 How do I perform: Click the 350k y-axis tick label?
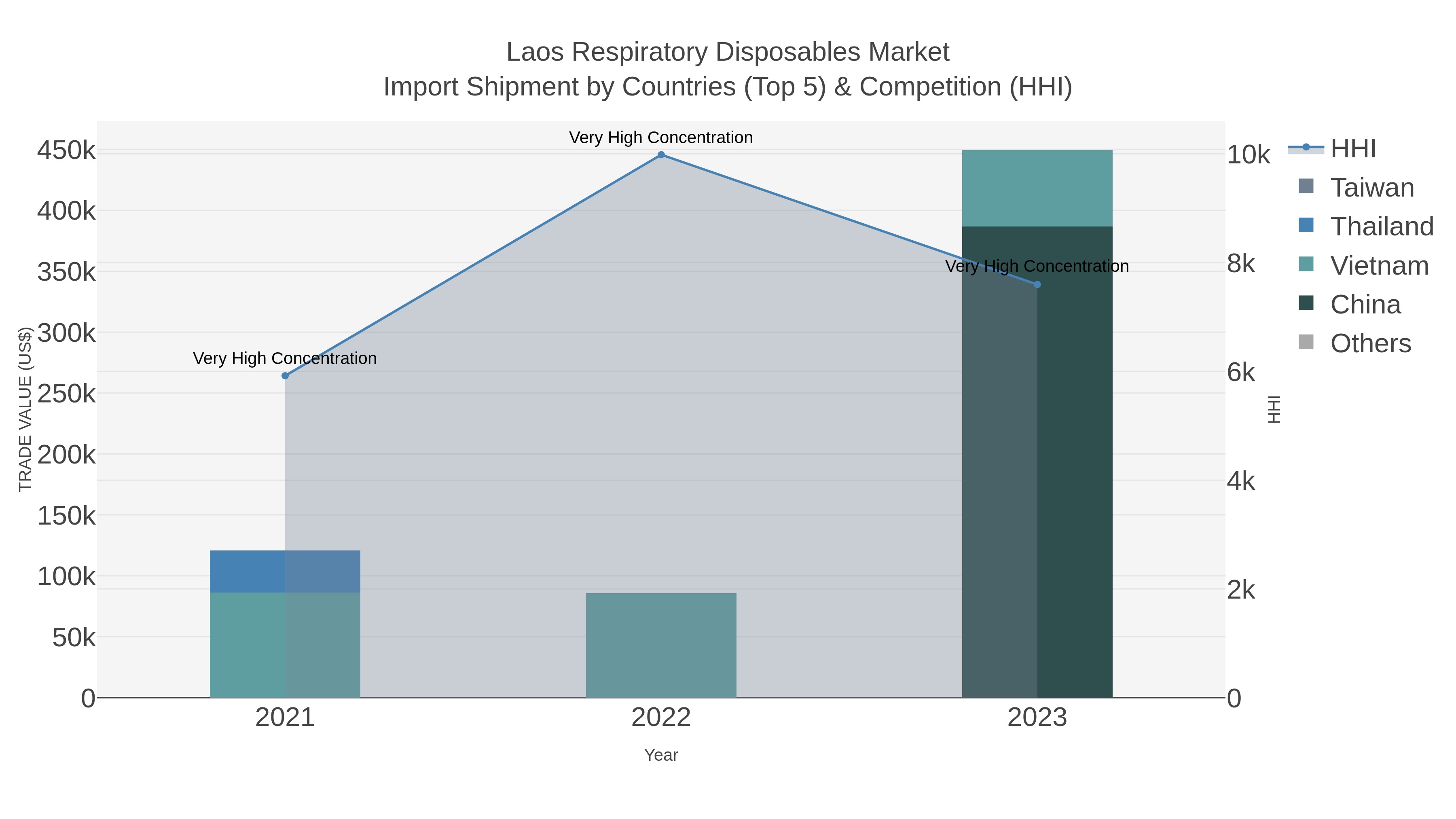[66, 273]
